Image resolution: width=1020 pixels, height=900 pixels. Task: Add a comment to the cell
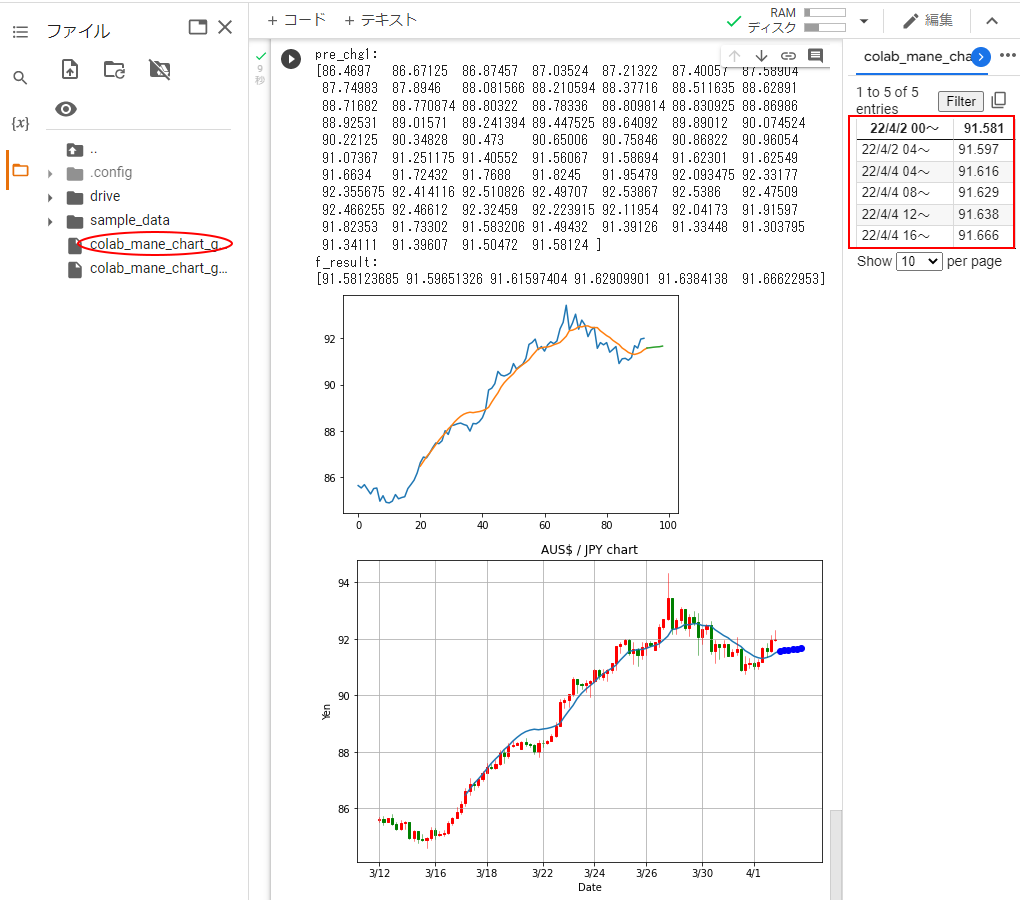(x=815, y=55)
